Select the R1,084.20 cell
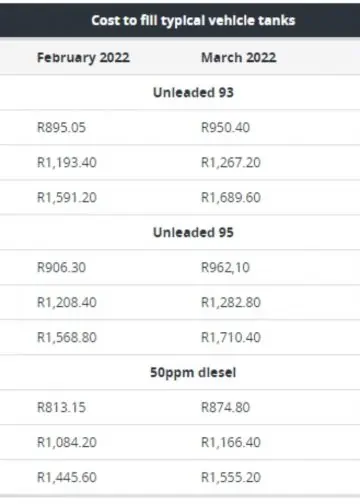 pos(67,442)
